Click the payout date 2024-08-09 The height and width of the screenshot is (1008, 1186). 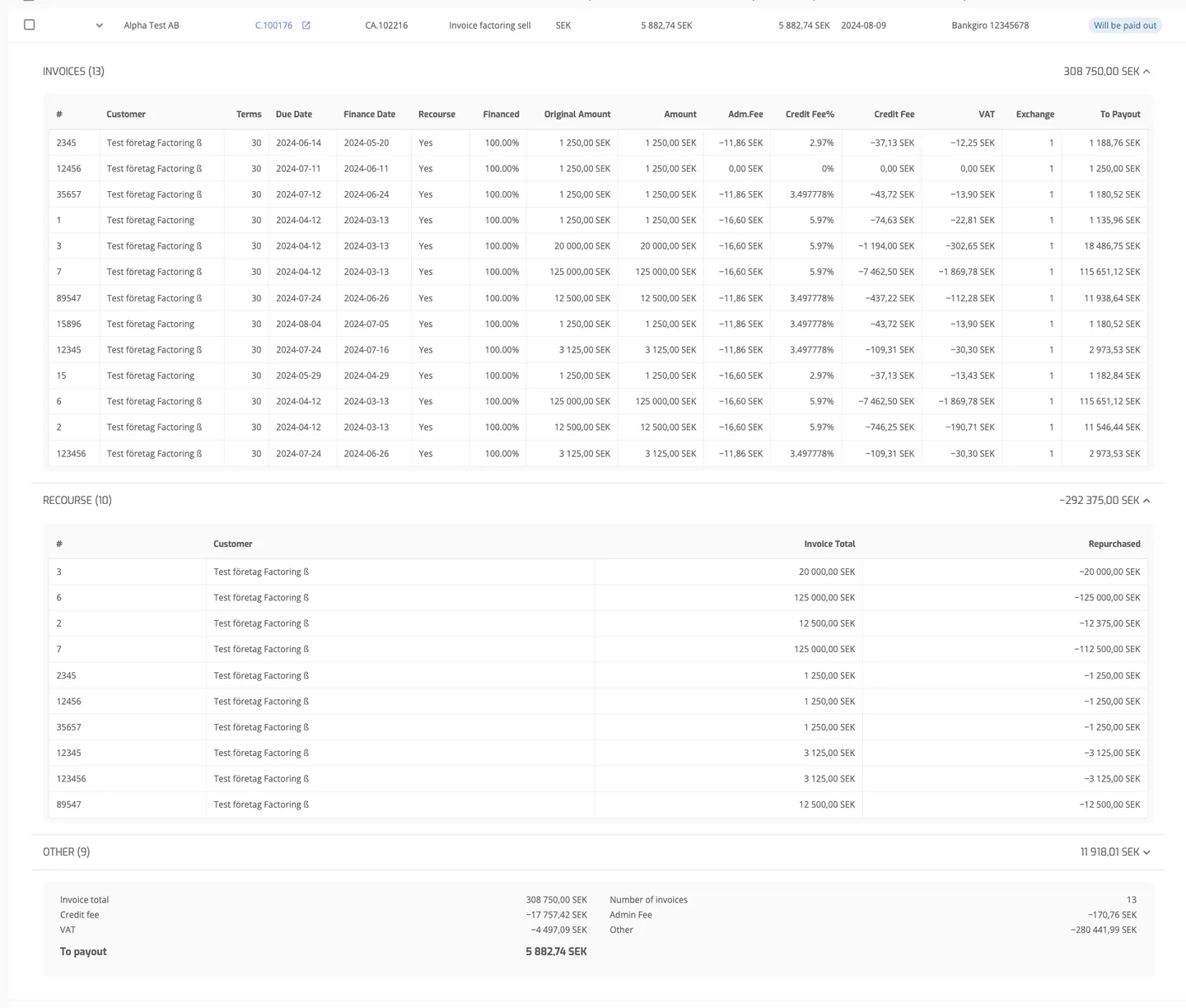click(x=864, y=26)
